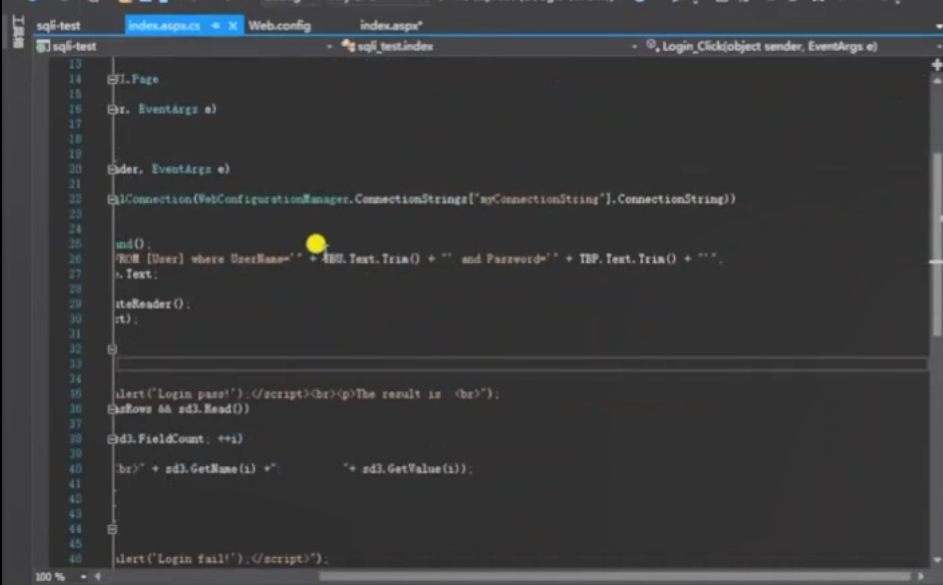Open the document tab overflow list arrow
The height and width of the screenshot is (585, 943).
click(938, 26)
